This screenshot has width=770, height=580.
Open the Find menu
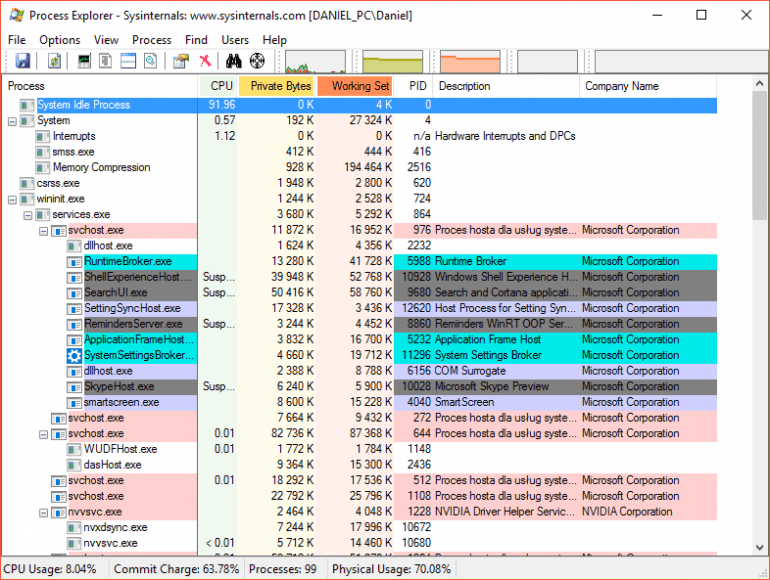[196, 40]
